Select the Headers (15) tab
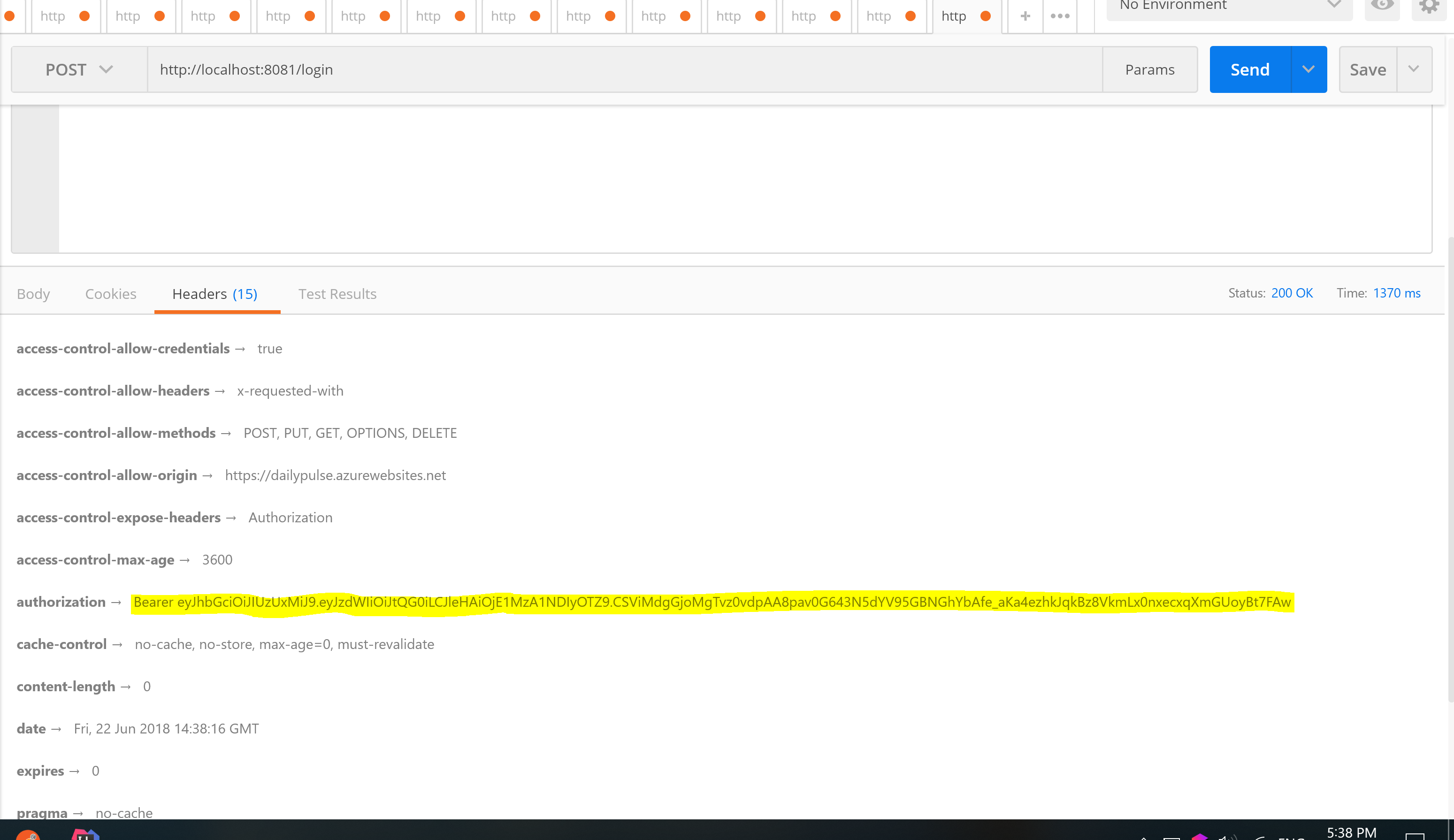The image size is (1454, 840). 214,294
